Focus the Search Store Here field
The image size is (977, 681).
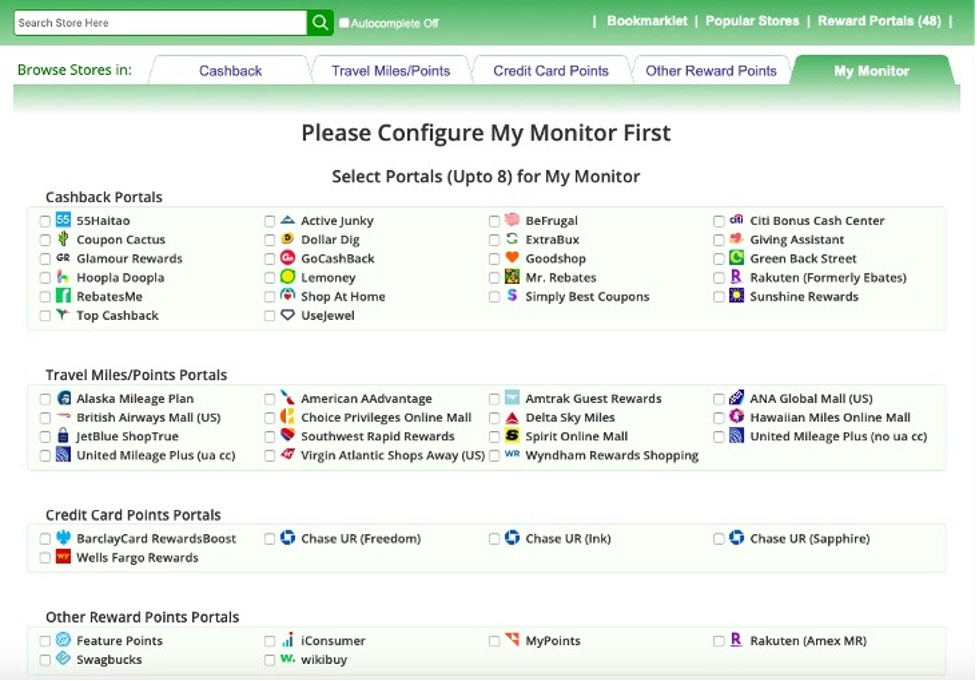pyautogui.click(x=160, y=23)
